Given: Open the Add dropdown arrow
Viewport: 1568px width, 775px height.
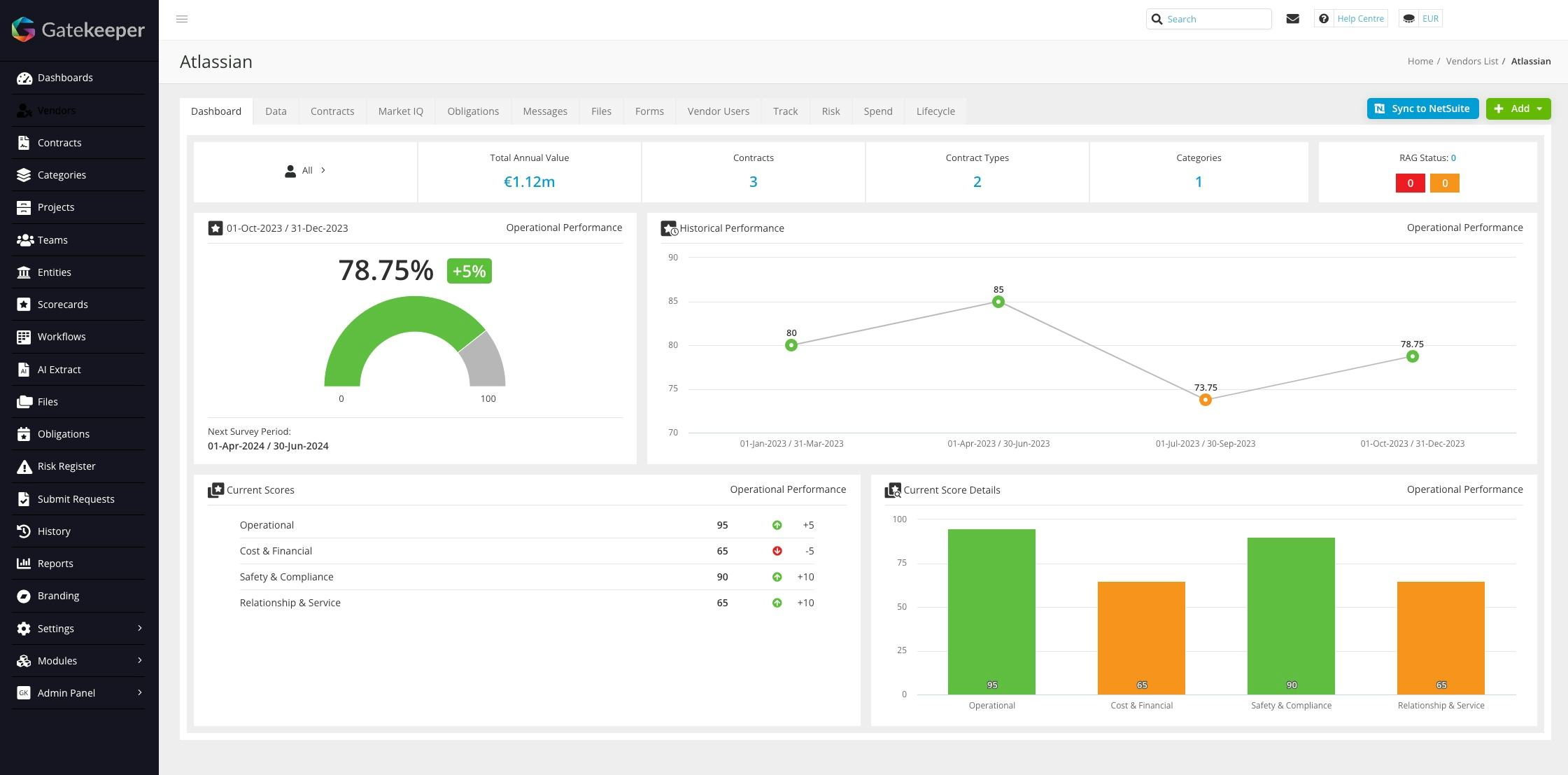Looking at the screenshot, I should pyautogui.click(x=1539, y=109).
